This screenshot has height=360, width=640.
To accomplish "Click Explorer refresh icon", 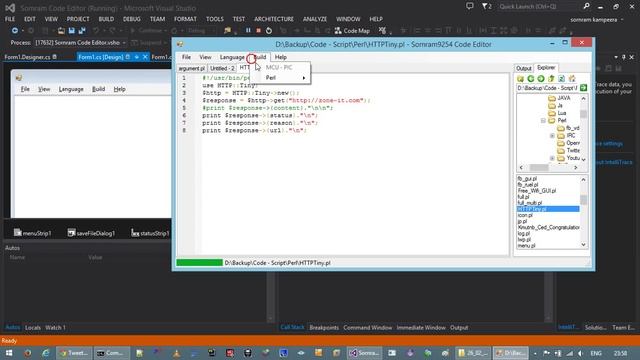I will point(562,78).
